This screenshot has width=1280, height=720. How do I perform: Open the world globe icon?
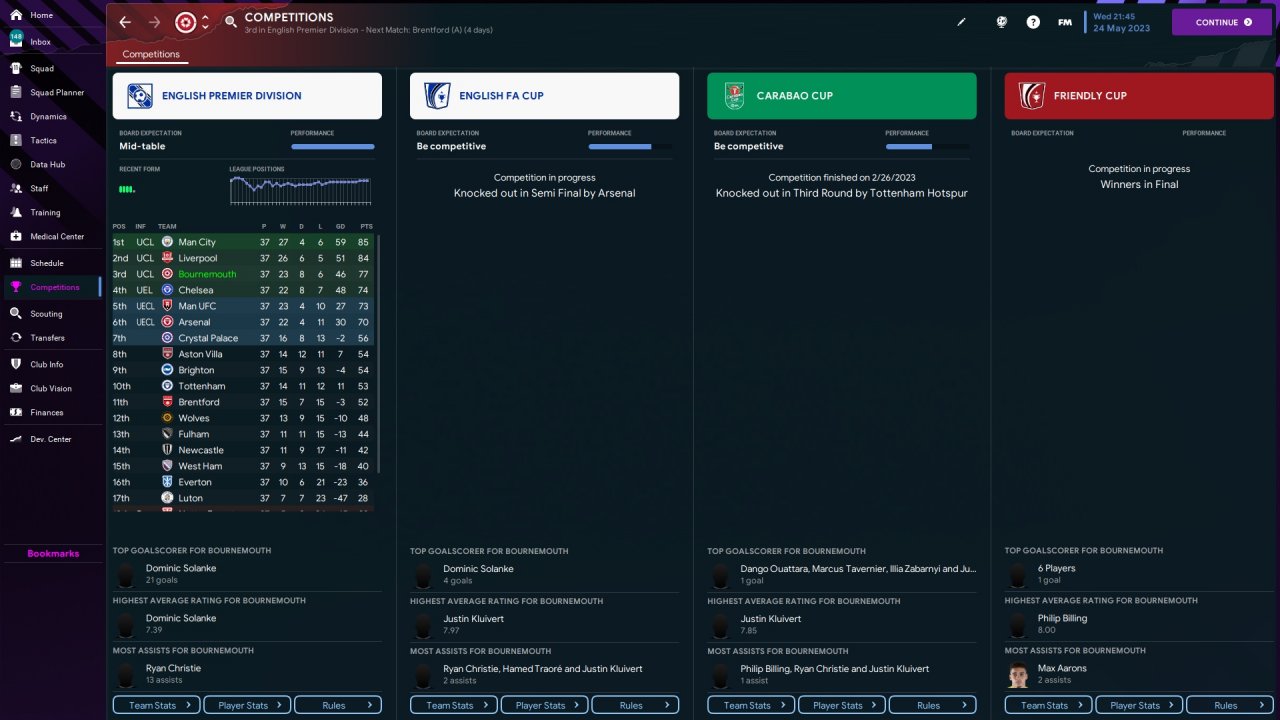1001,22
